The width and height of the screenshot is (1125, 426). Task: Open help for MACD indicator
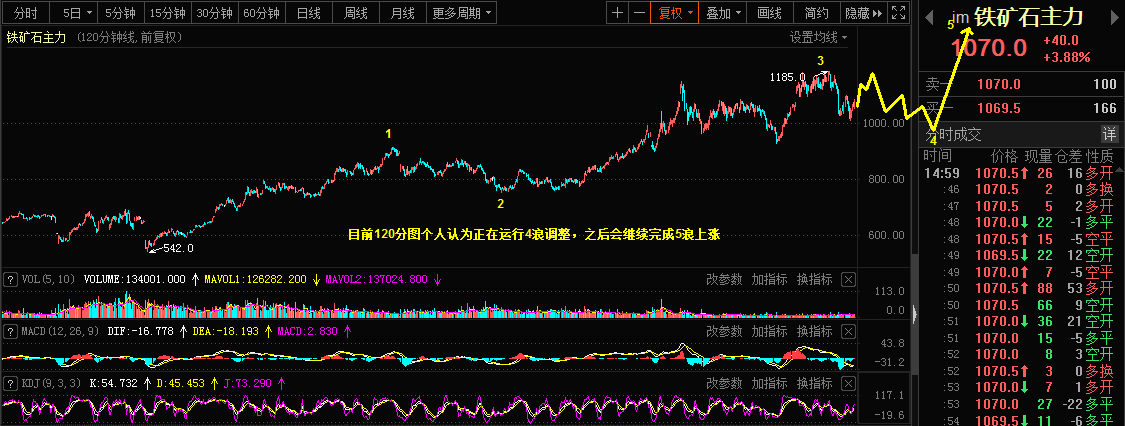click(11, 331)
